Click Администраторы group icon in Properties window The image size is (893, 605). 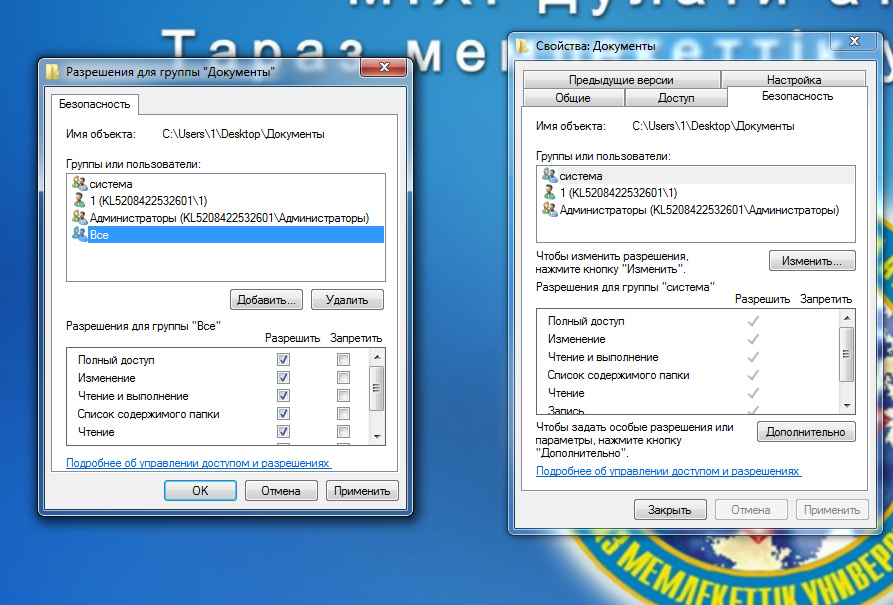click(x=549, y=210)
